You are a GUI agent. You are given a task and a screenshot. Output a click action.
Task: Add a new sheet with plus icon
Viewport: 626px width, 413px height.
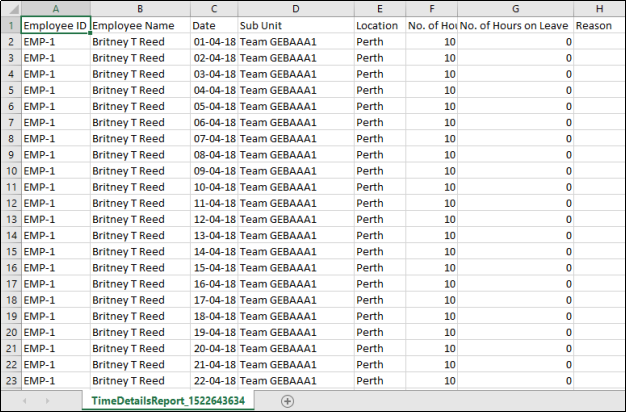[287, 401]
